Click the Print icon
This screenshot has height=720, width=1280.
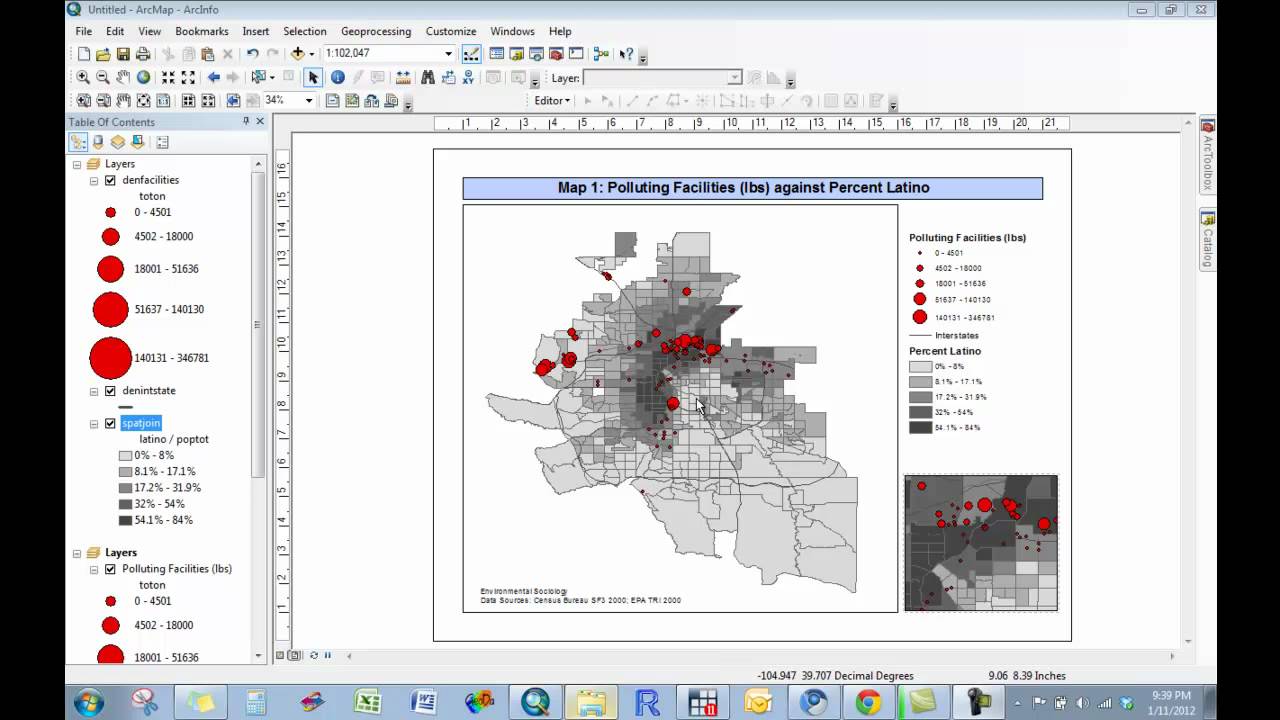click(x=143, y=54)
